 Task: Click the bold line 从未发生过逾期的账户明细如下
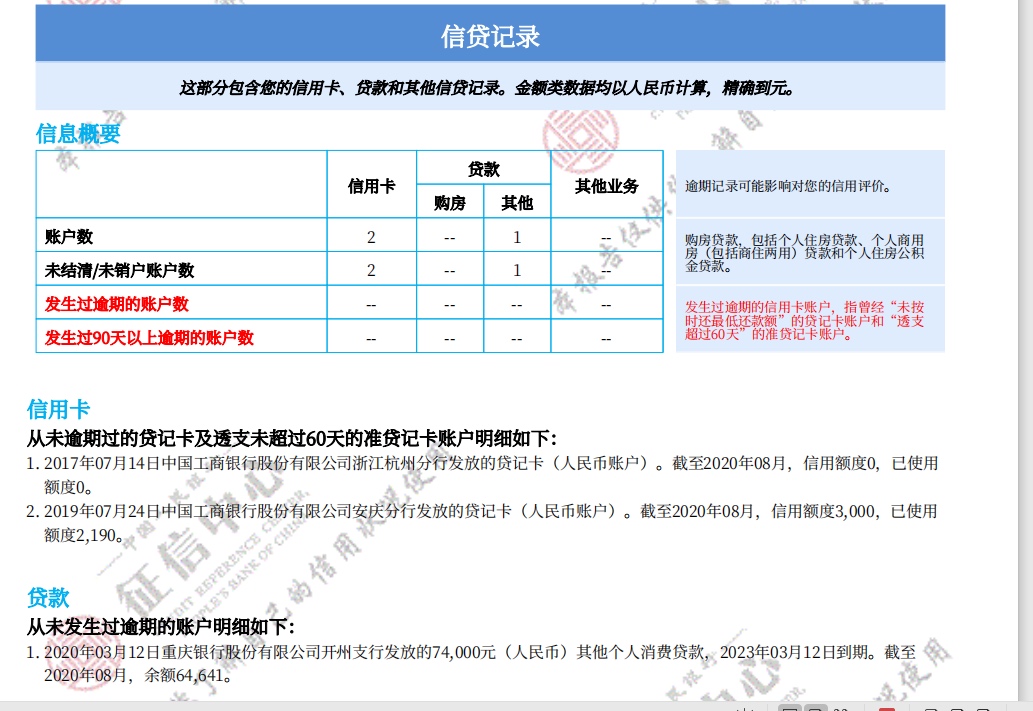point(161,627)
